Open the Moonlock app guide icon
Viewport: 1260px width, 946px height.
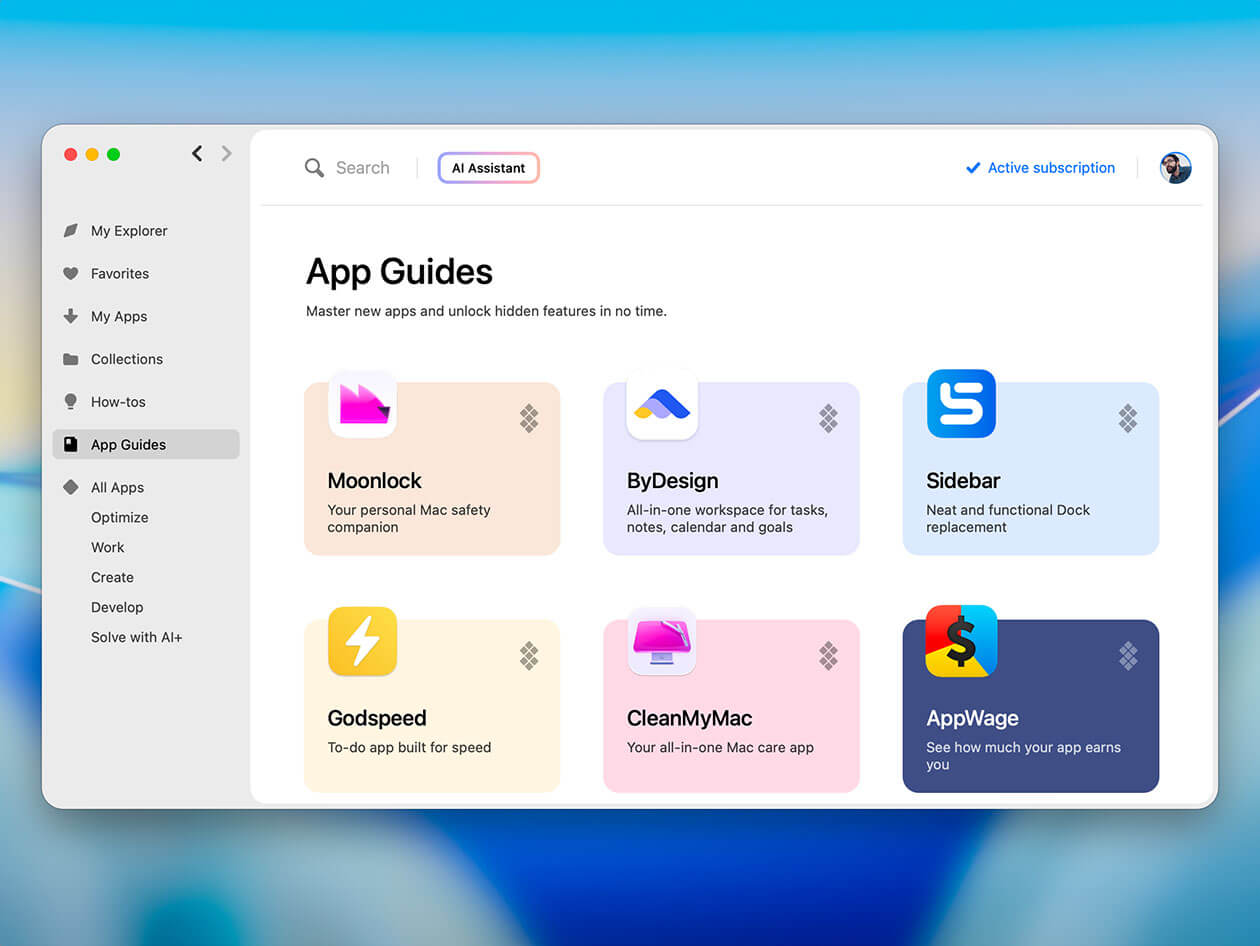[361, 404]
